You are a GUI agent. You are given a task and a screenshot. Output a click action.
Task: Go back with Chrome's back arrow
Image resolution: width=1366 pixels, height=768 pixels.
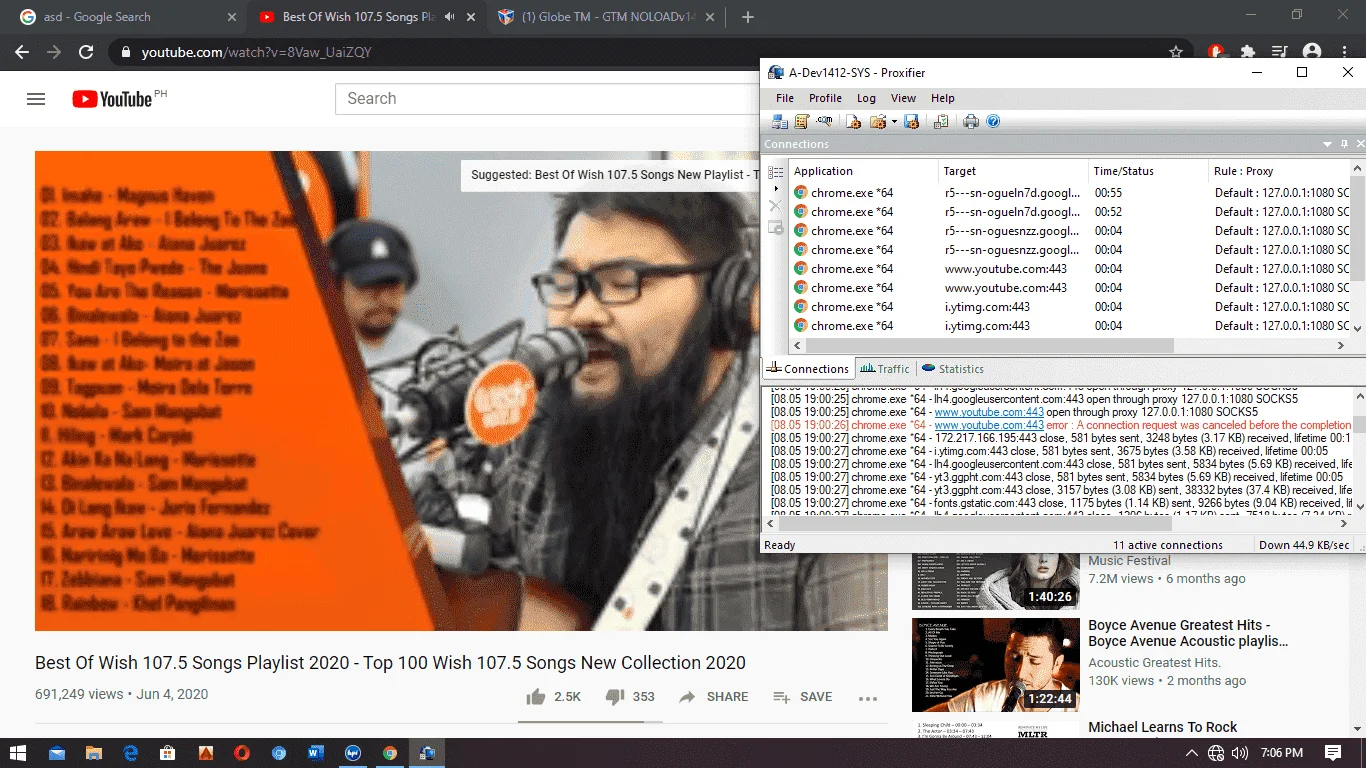(22, 52)
